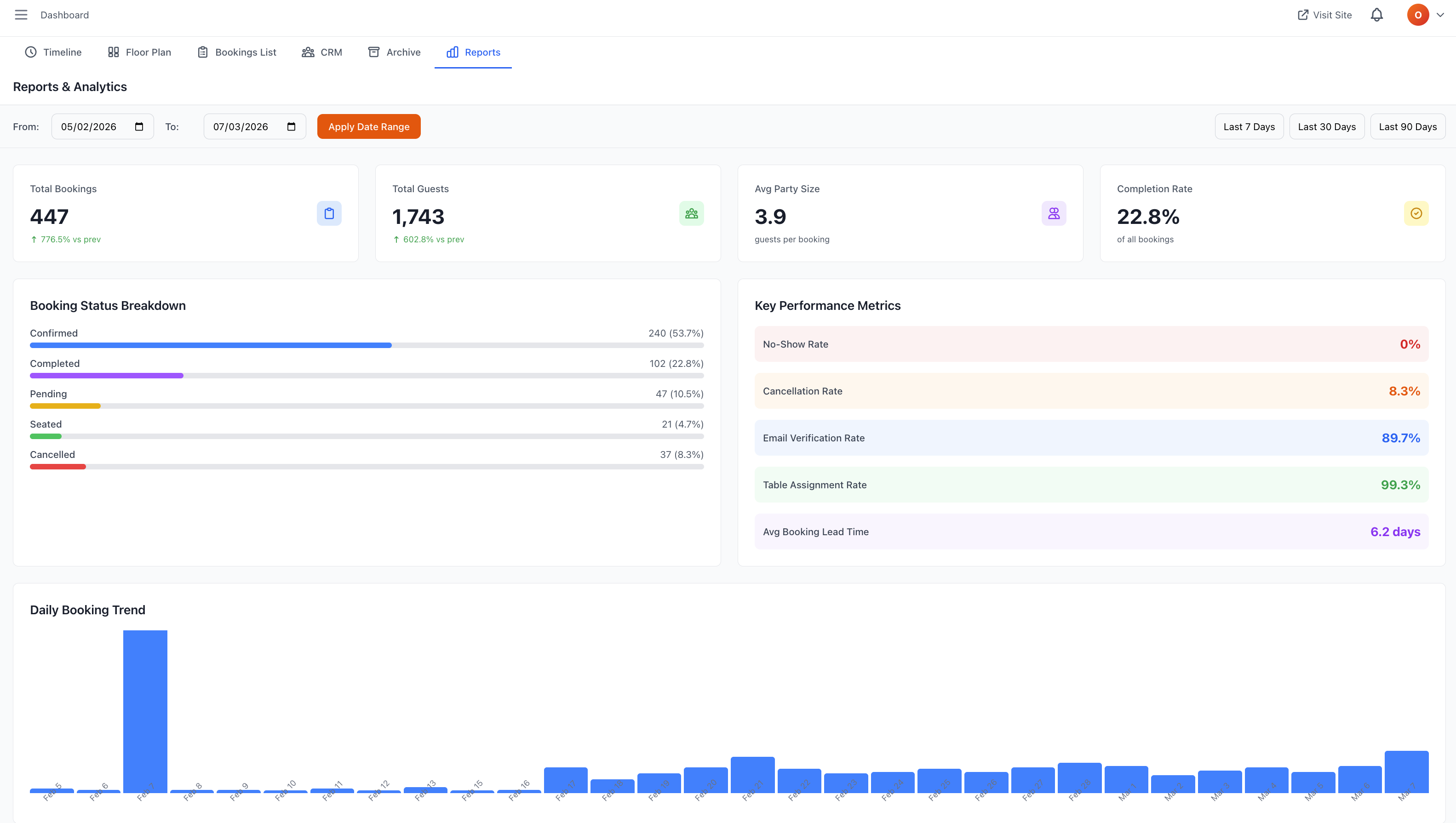Click the Archive trash icon
Screen dimensions: 1456x823
tap(375, 52)
